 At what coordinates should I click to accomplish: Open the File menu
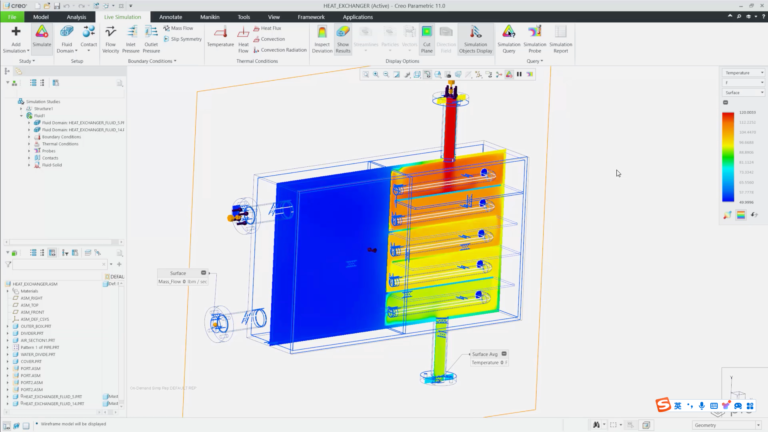(x=12, y=17)
